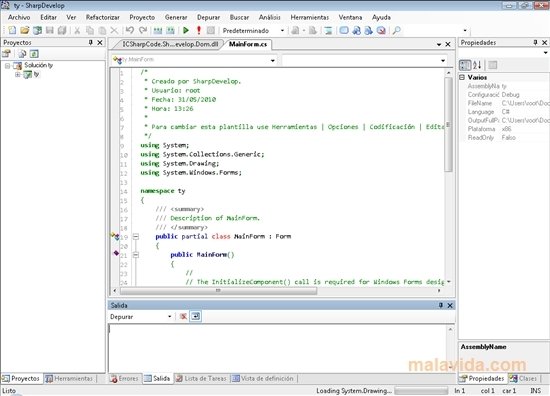Click the property pages icon in Propiedades
Screen dimensions: 550x396
[x=492, y=65]
